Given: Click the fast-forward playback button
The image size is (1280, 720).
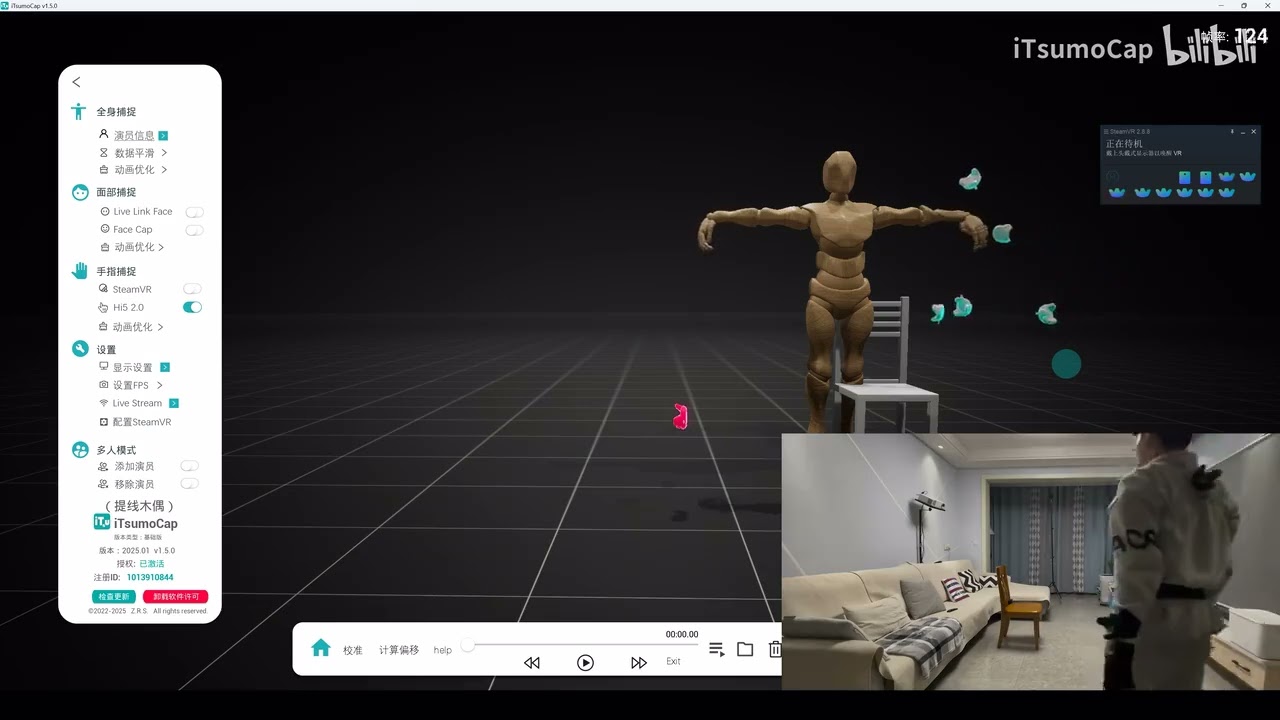Looking at the screenshot, I should tap(638, 663).
